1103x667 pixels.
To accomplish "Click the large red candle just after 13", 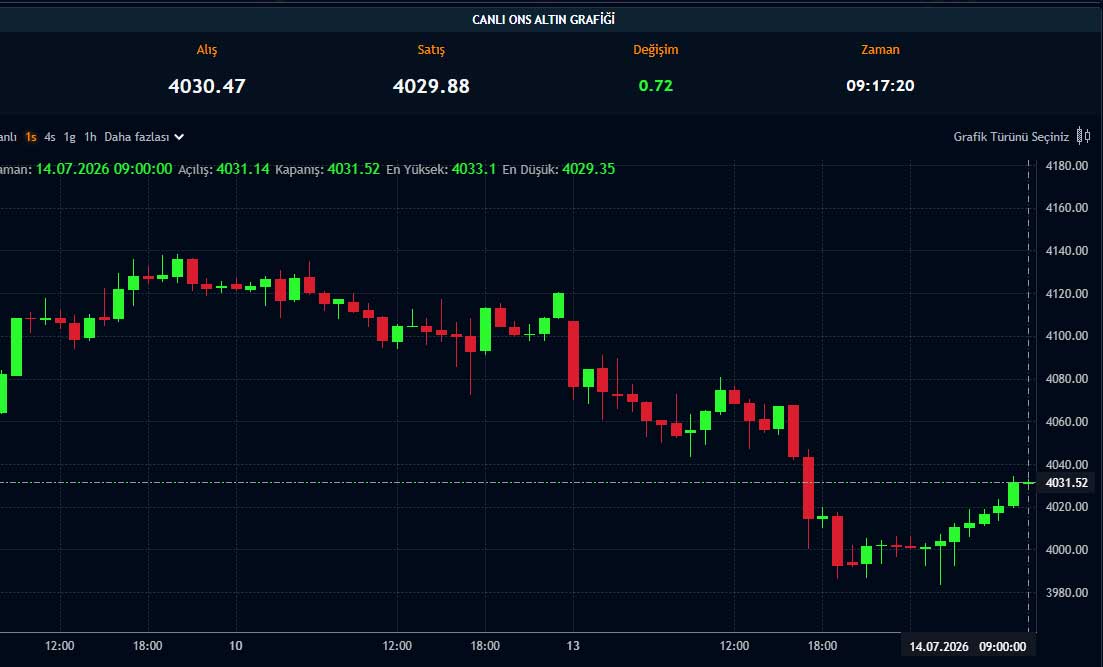I will [573, 354].
